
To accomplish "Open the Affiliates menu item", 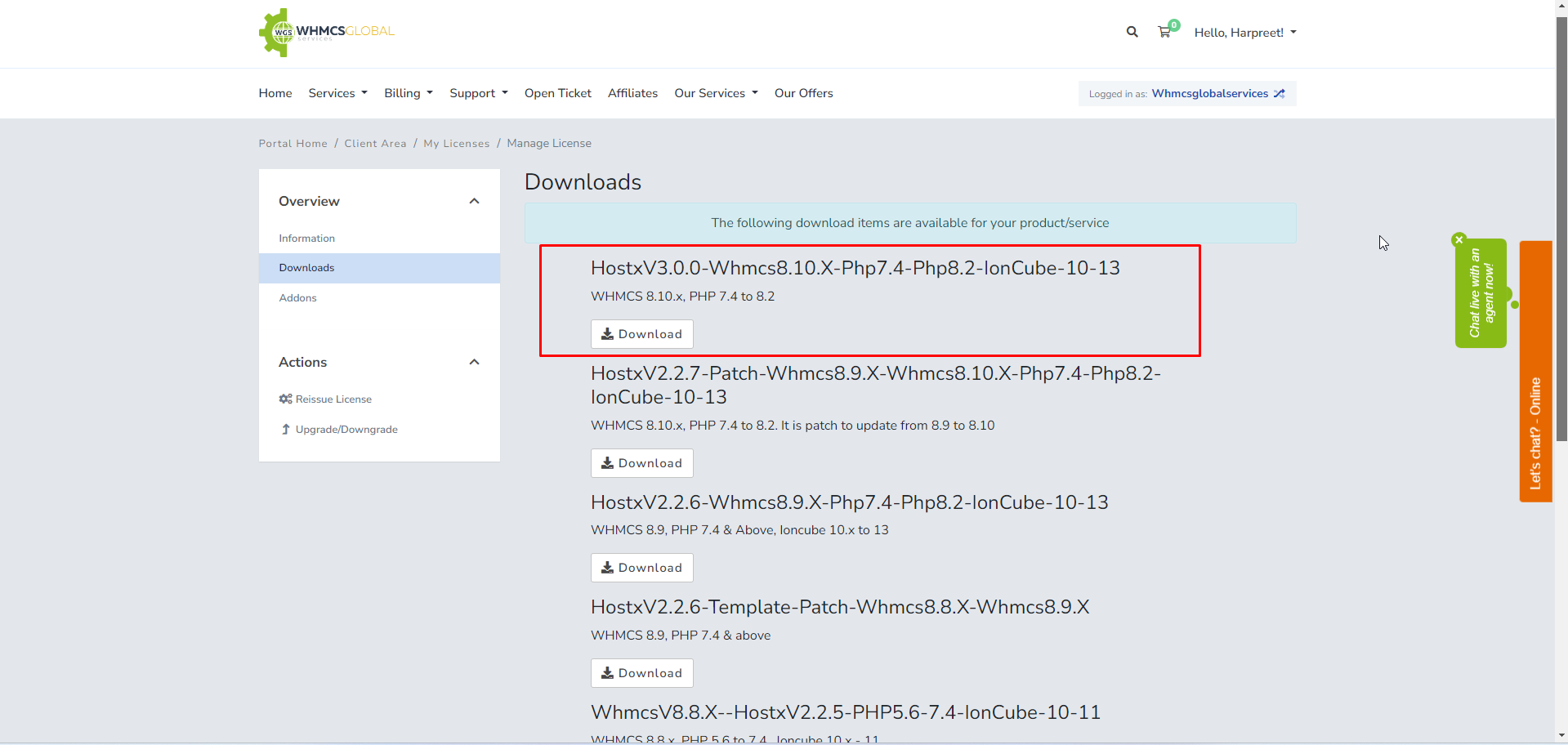I will click(632, 93).
